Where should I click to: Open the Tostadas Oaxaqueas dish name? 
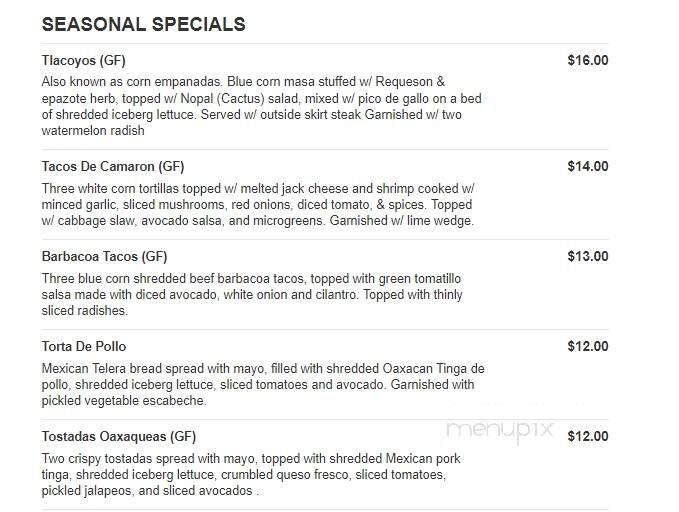click(x=104, y=437)
